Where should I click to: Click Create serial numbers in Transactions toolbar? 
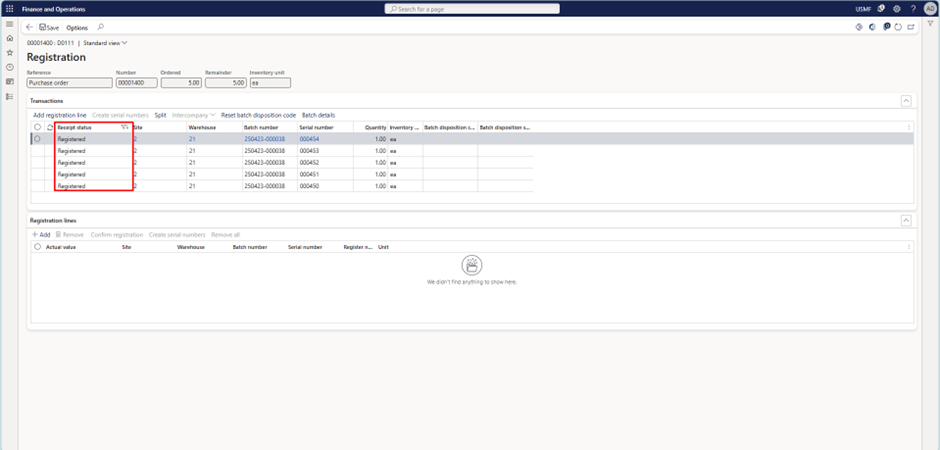click(120, 115)
